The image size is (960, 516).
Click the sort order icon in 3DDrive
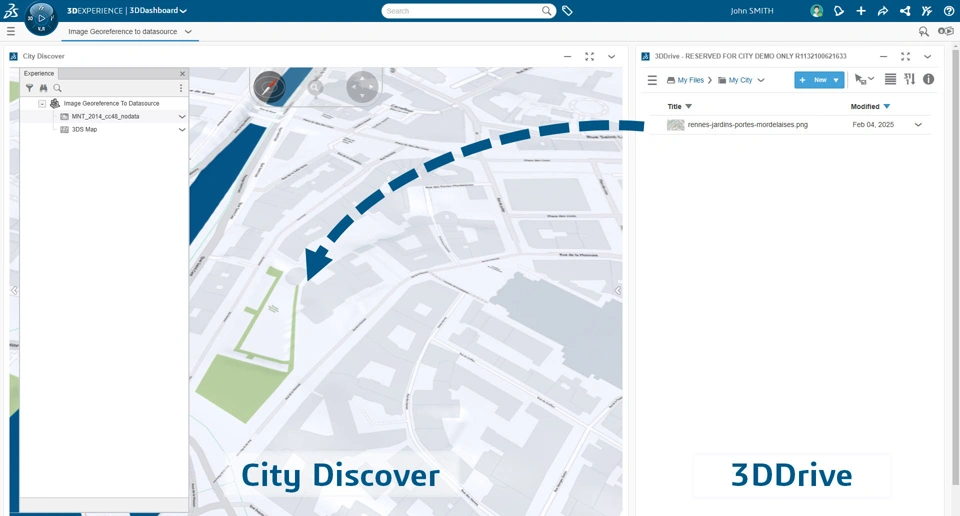910,79
